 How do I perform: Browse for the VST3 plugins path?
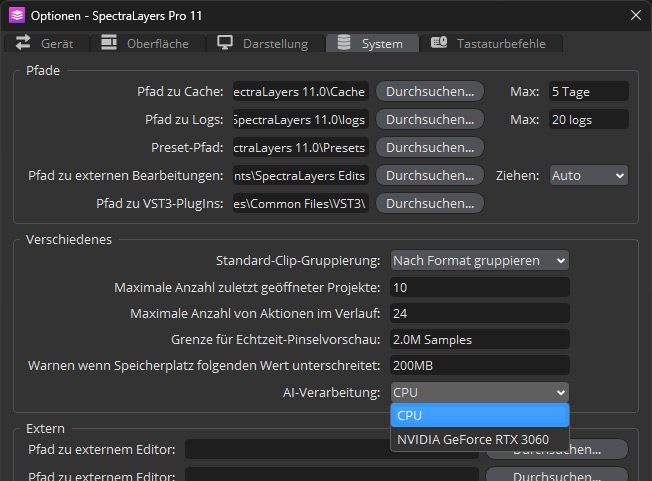pyautogui.click(x=429, y=203)
